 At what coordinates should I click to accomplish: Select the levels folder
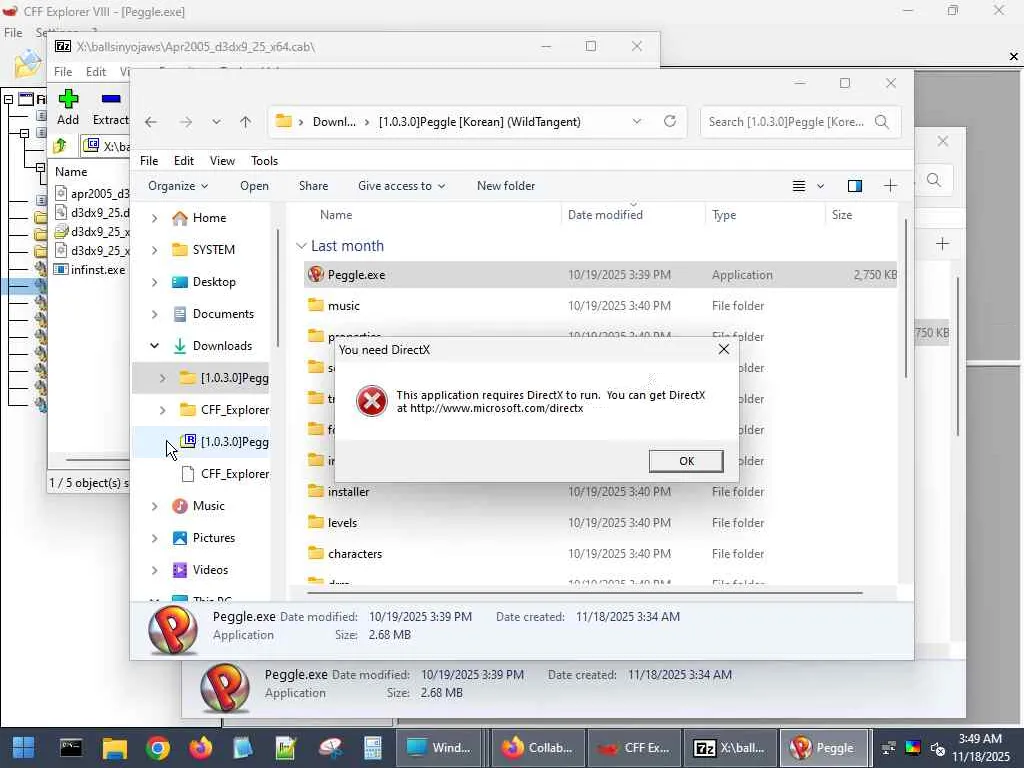pos(342,523)
